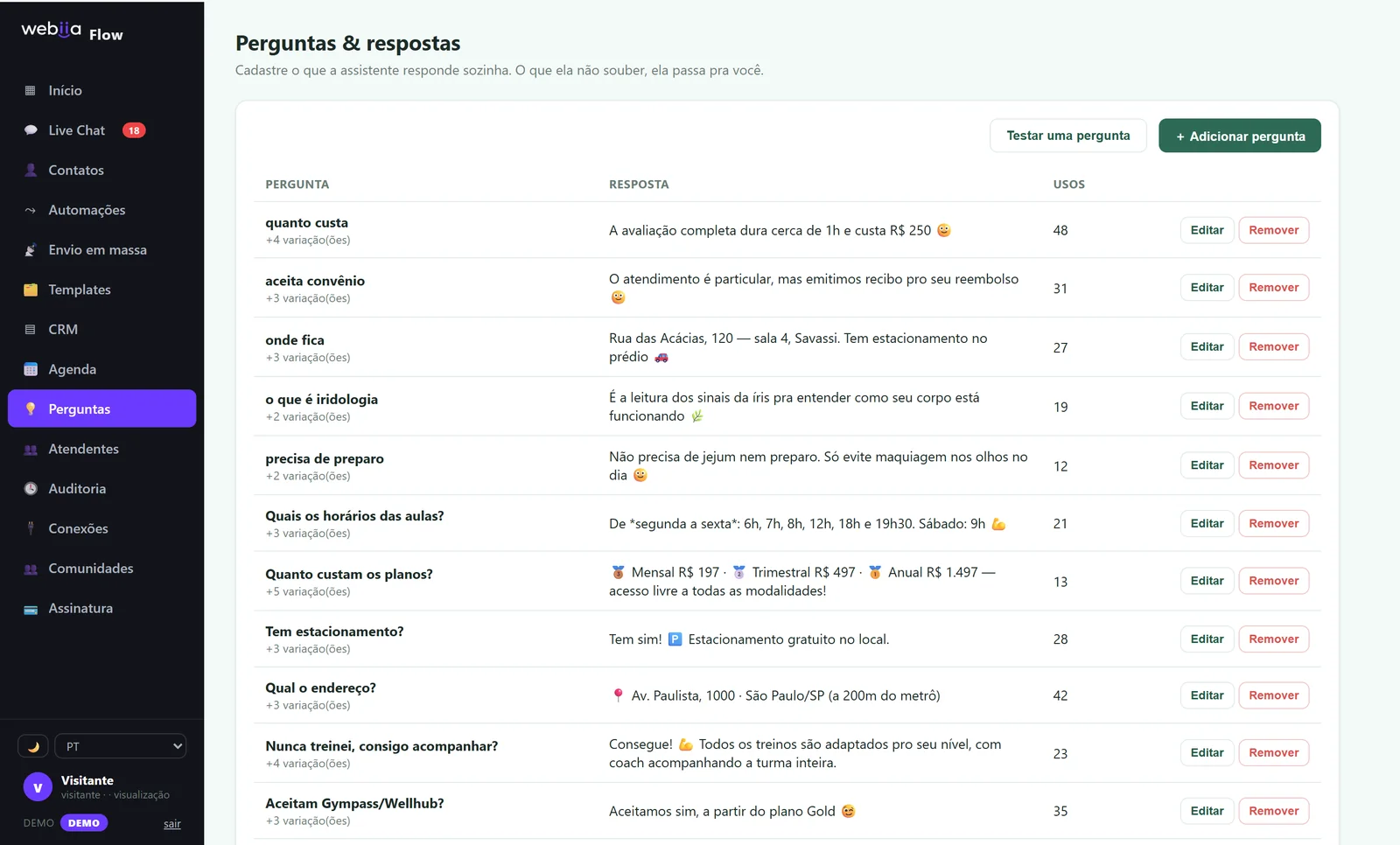
Task: Click the Assinatura card icon
Action: click(31, 609)
